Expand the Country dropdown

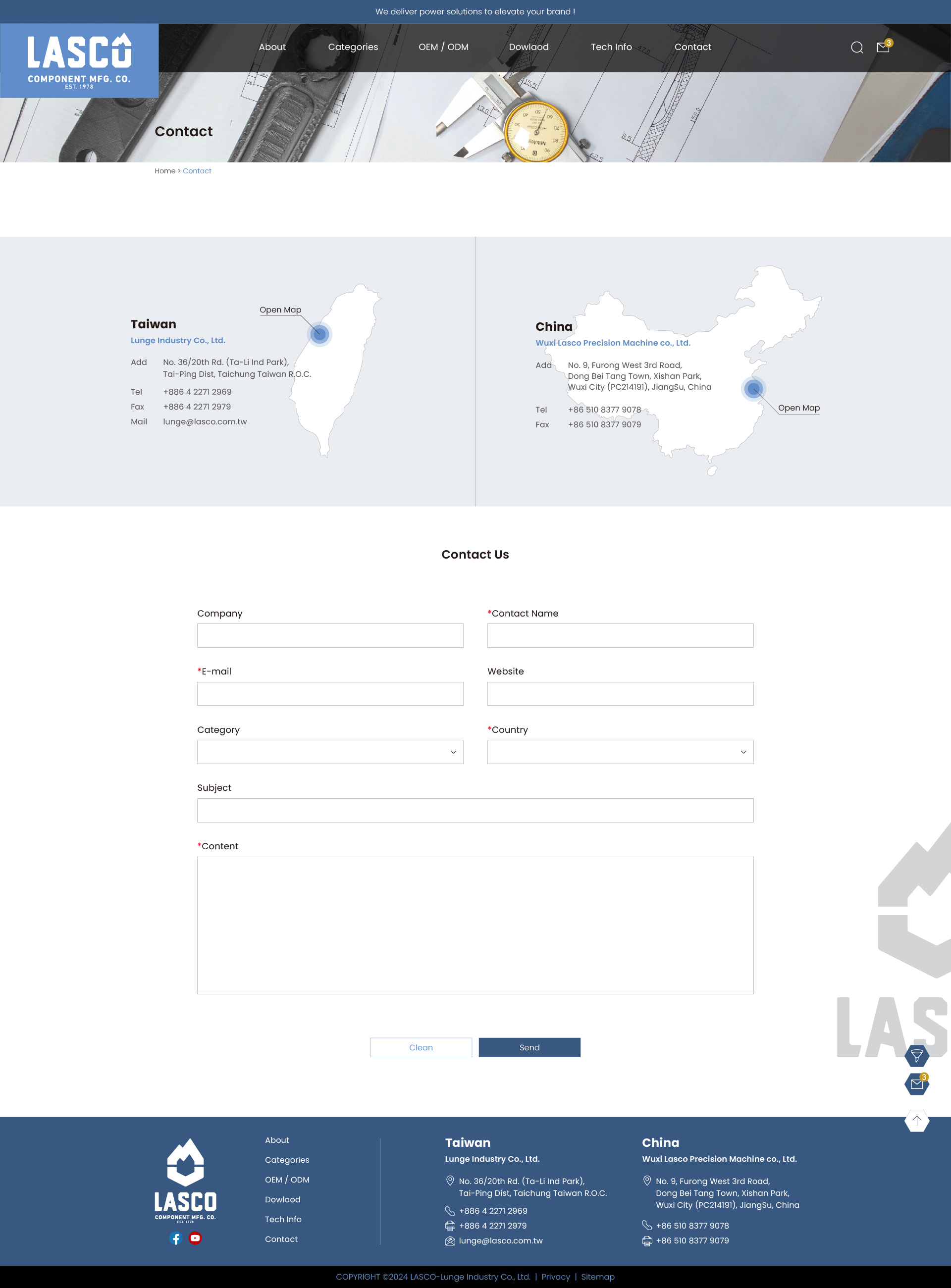pyautogui.click(x=620, y=752)
